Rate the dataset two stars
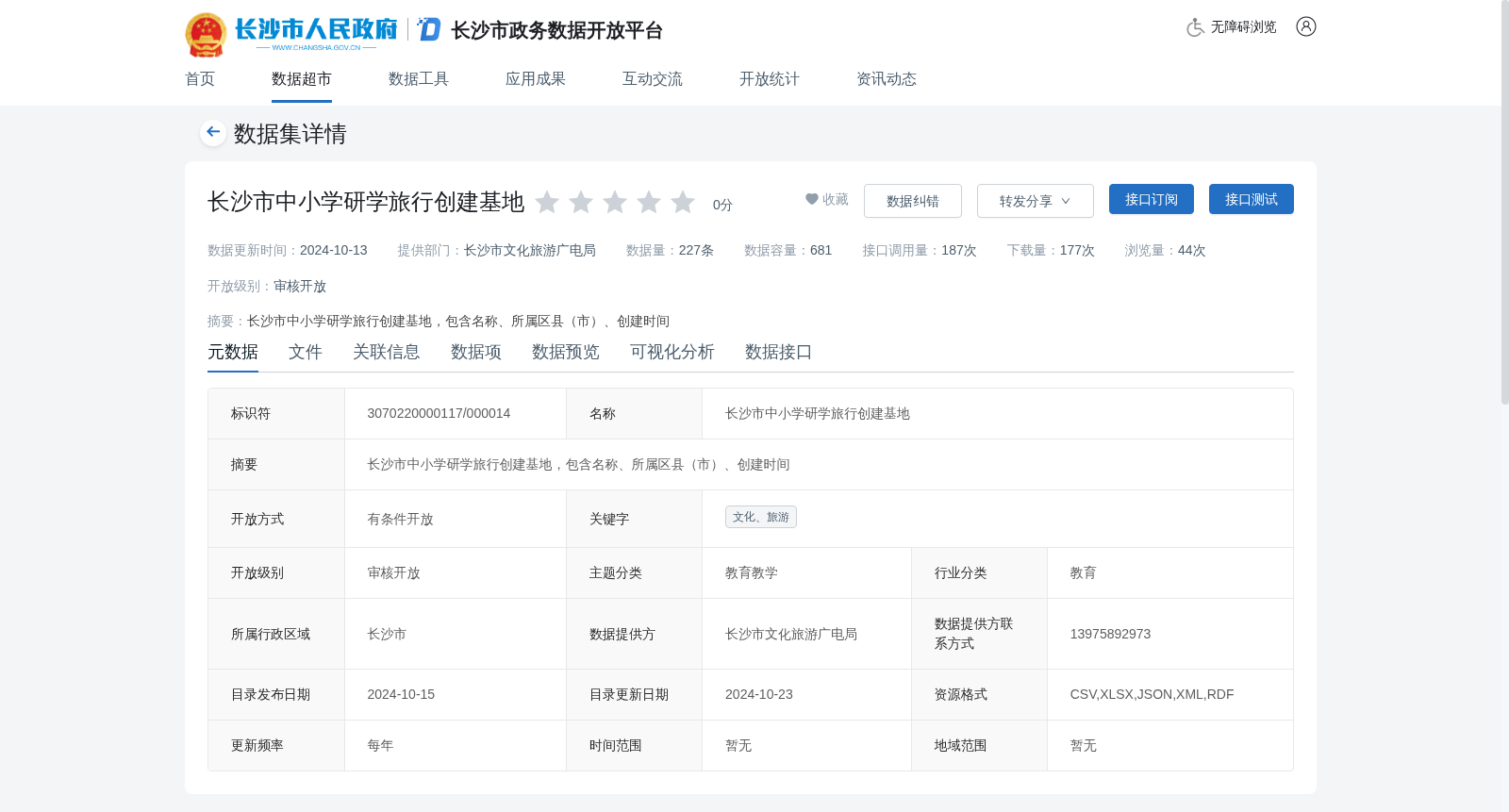Image resolution: width=1509 pixels, height=812 pixels. (x=581, y=202)
